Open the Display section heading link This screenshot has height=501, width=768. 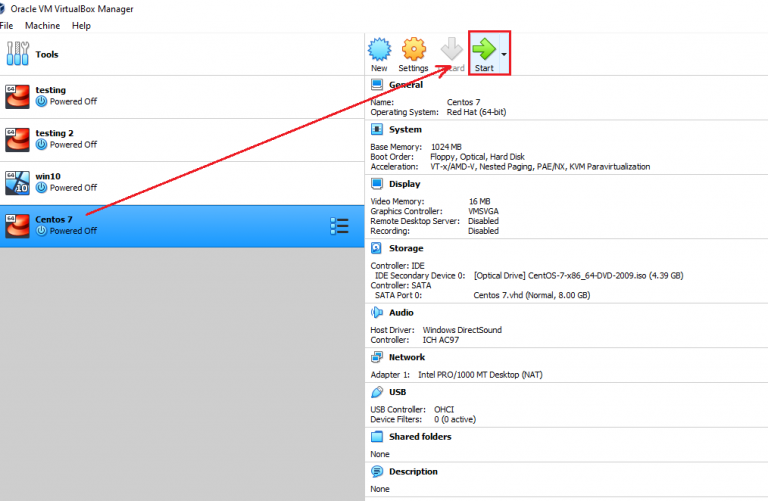coord(405,184)
